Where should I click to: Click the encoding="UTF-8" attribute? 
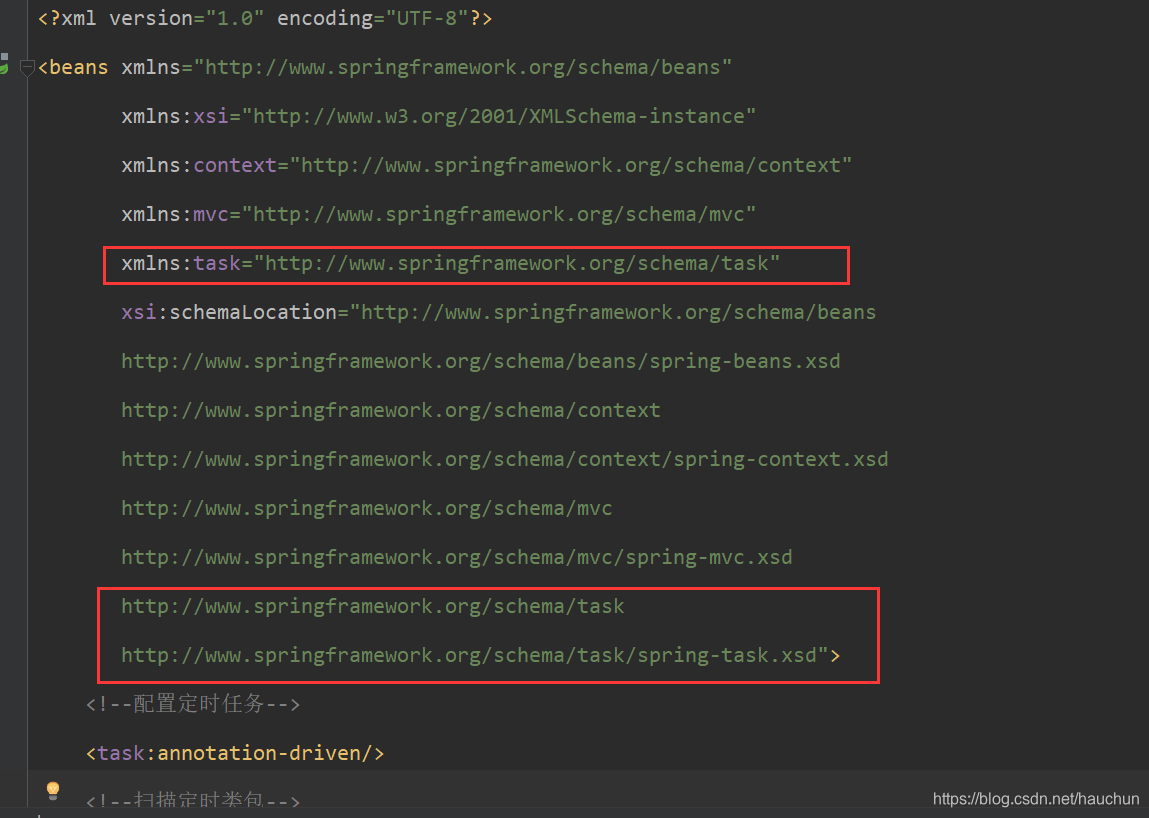point(372,18)
